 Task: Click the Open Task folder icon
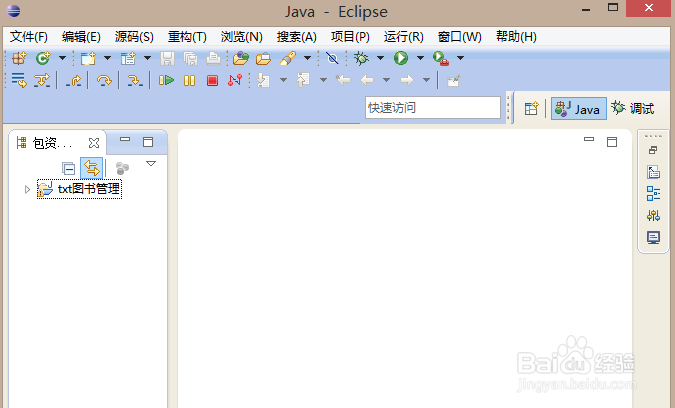[263, 58]
